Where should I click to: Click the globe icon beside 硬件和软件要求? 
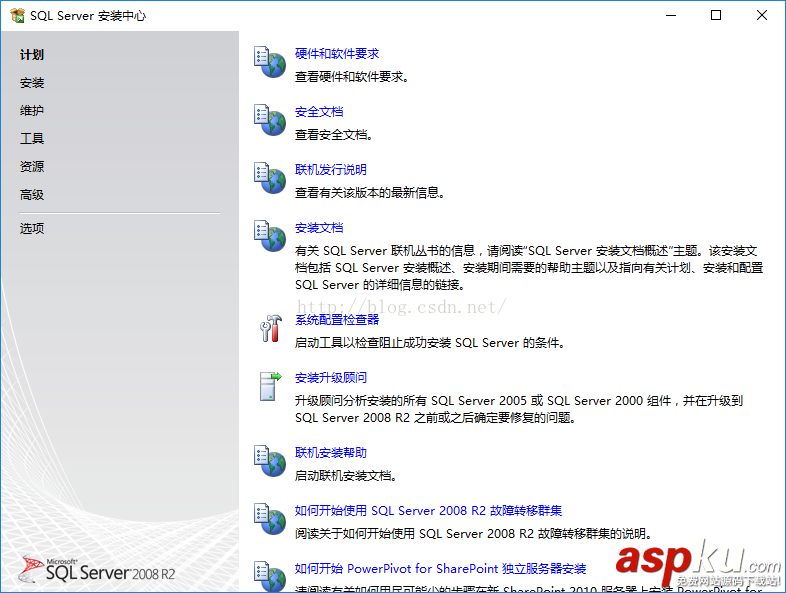tap(270, 62)
